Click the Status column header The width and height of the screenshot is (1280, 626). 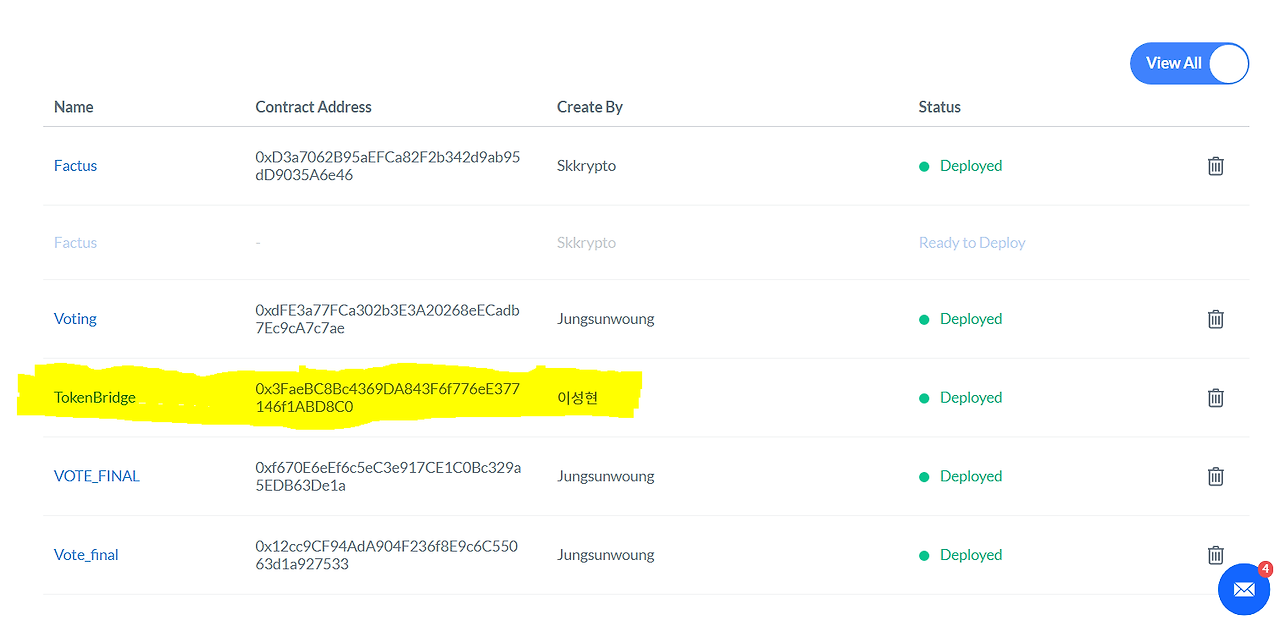click(x=938, y=106)
